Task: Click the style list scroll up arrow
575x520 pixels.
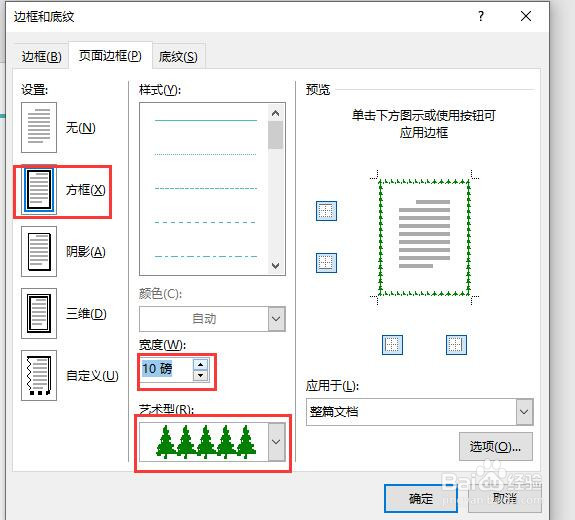Action: coord(276,113)
